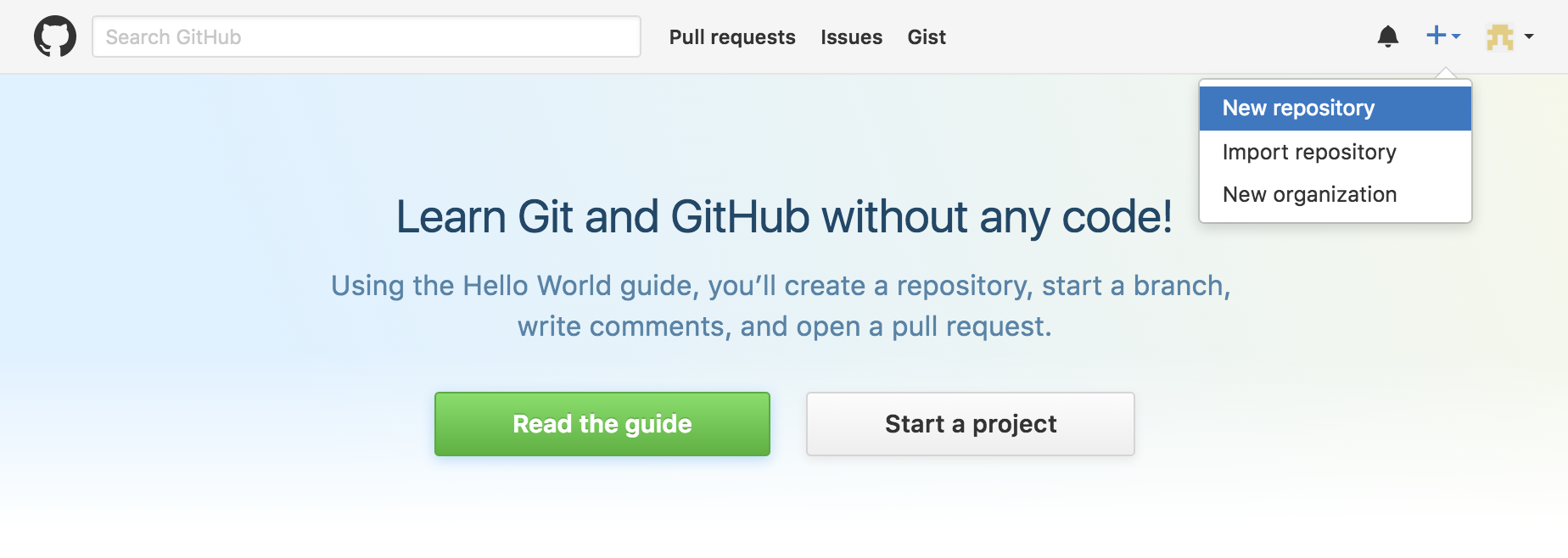The image size is (1568, 558).
Task: Go to Issues page
Action: click(x=851, y=37)
